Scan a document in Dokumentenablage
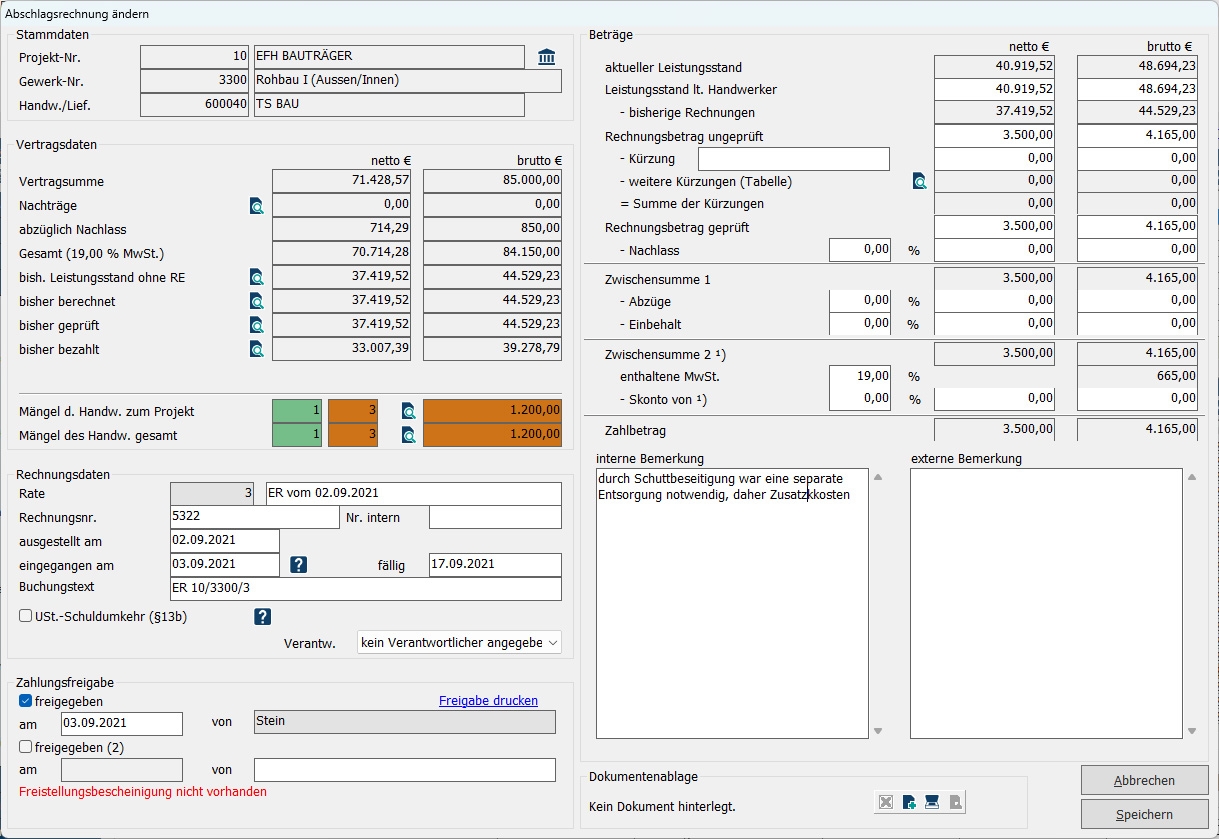Image resolution: width=1219 pixels, height=839 pixels. click(x=931, y=802)
